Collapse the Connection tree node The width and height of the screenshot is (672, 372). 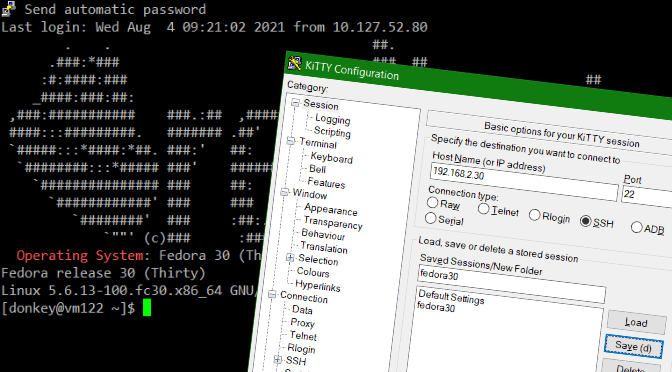[x=272, y=294]
